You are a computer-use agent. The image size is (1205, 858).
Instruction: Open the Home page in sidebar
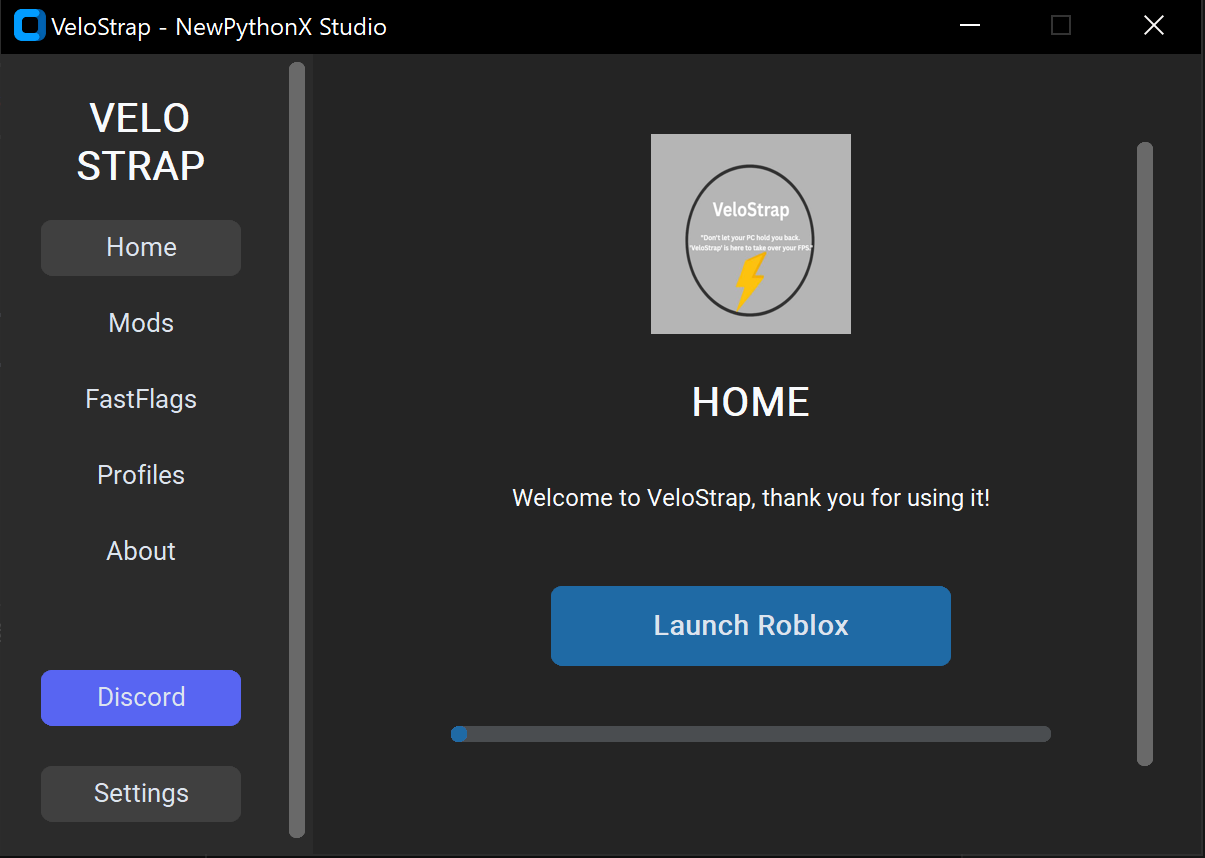pyautogui.click(x=141, y=248)
